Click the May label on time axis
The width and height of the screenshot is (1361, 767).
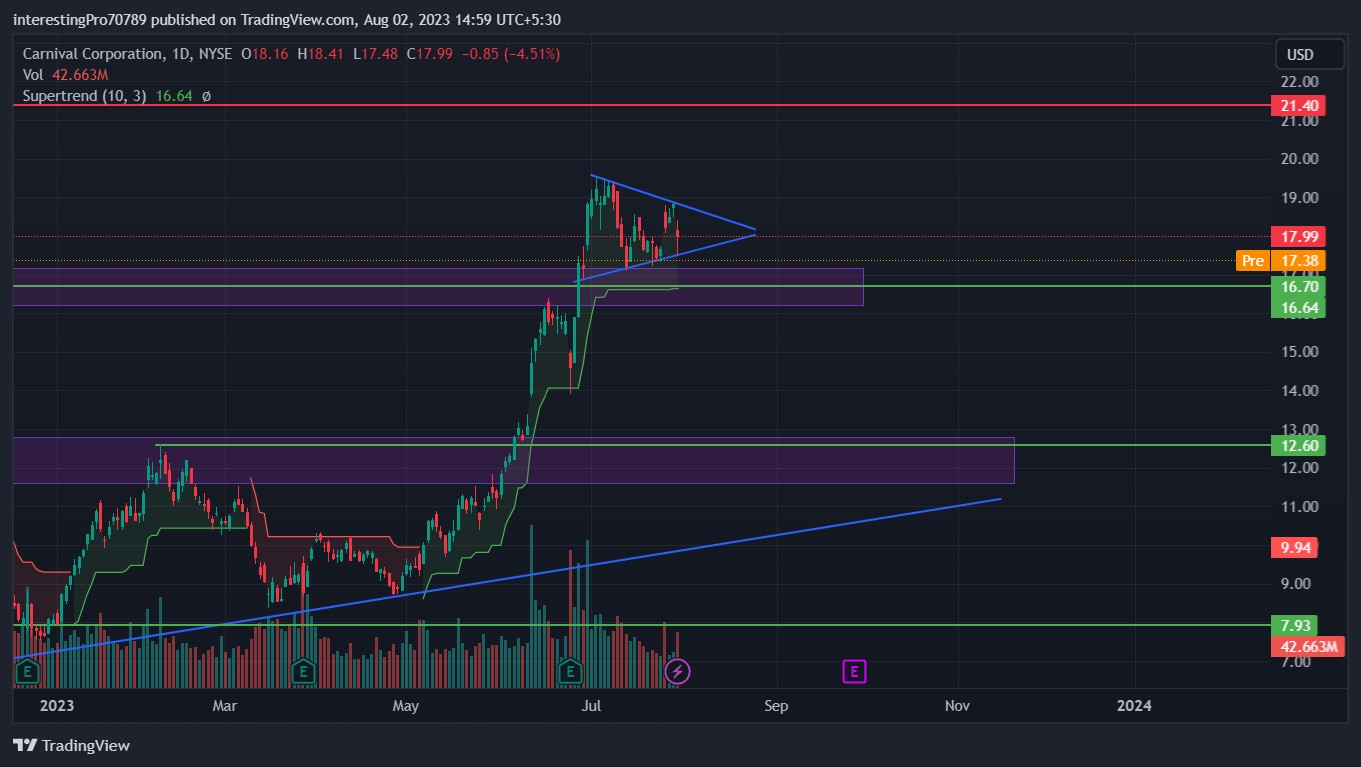click(405, 706)
